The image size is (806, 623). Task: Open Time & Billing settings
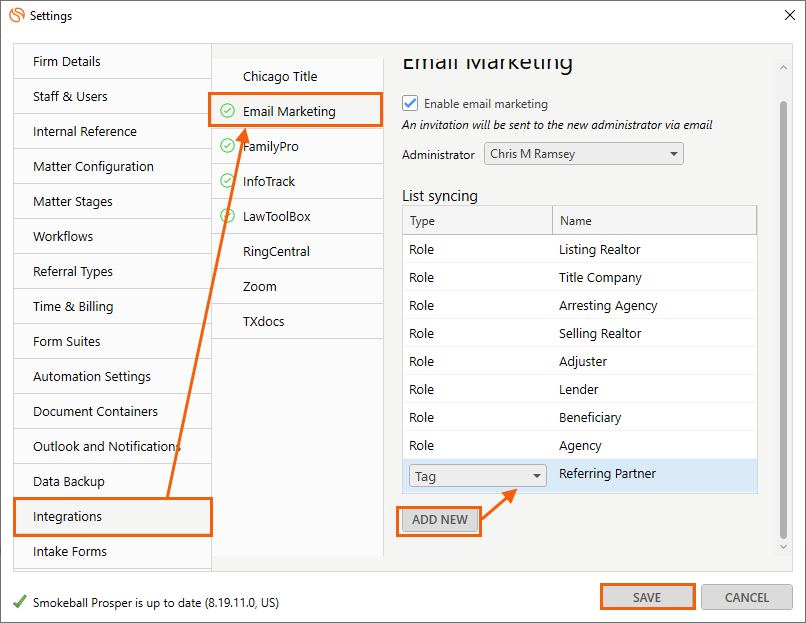click(113, 306)
